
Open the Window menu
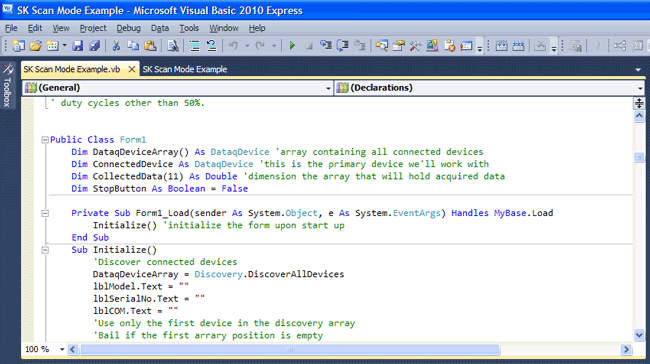coord(224,28)
